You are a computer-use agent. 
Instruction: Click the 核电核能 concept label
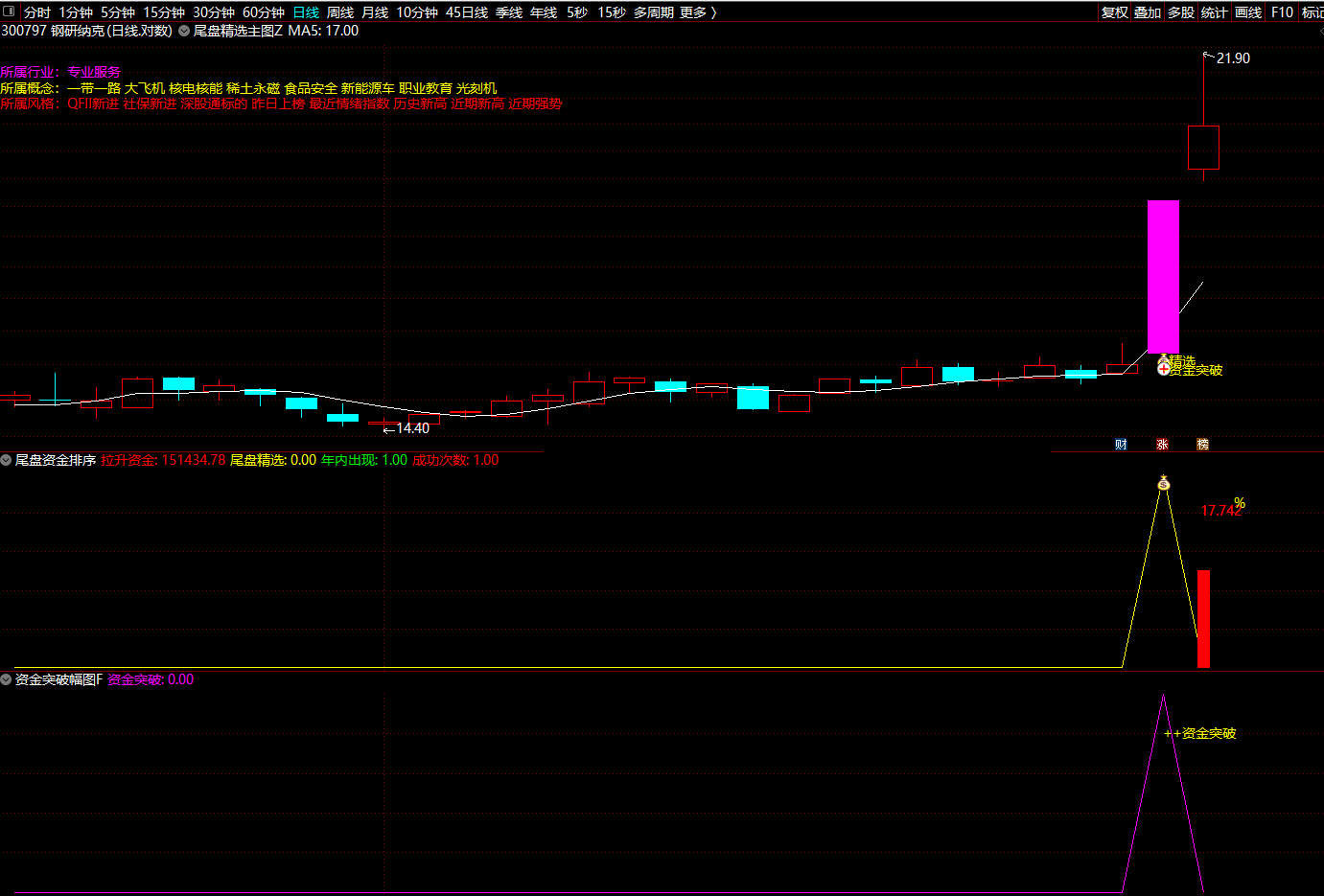pos(196,88)
